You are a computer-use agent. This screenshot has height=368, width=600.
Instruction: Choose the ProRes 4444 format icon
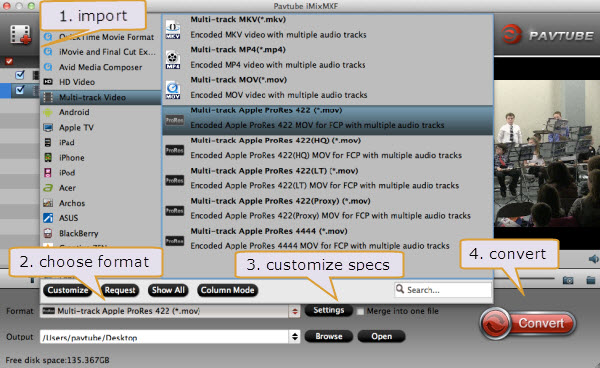(x=174, y=241)
